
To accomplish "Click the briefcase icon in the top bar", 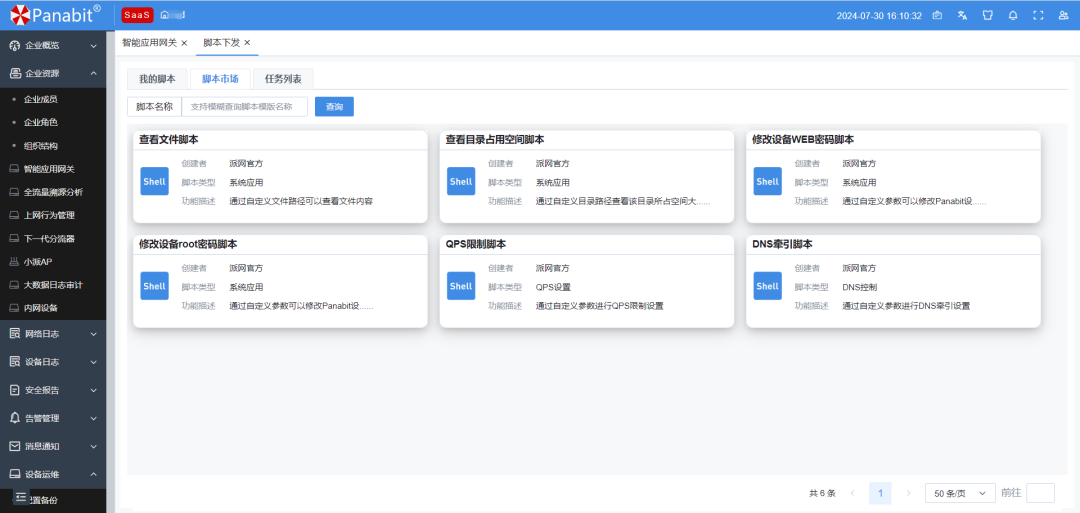I will coord(937,15).
